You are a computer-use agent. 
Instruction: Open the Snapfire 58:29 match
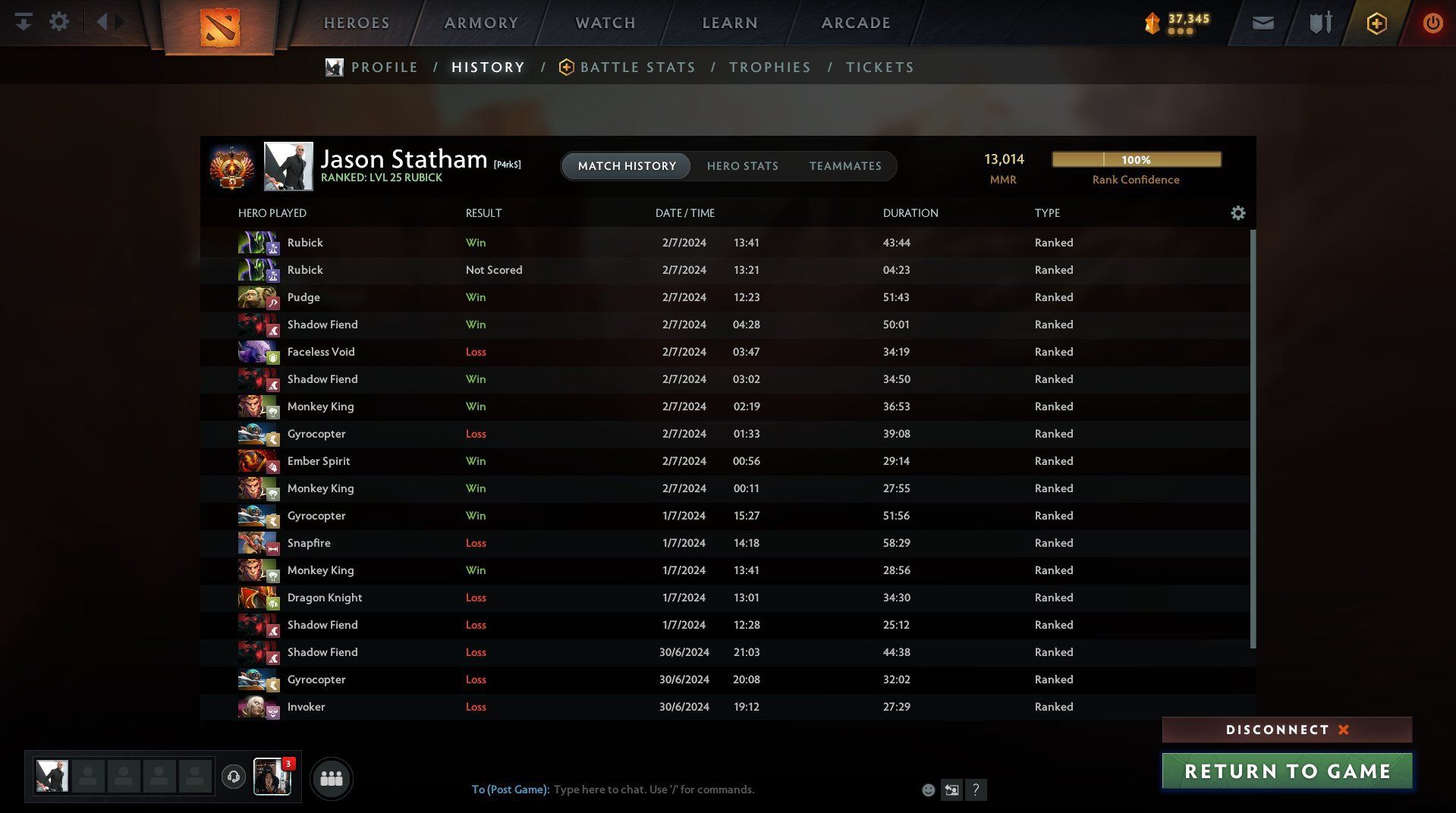tap(725, 543)
